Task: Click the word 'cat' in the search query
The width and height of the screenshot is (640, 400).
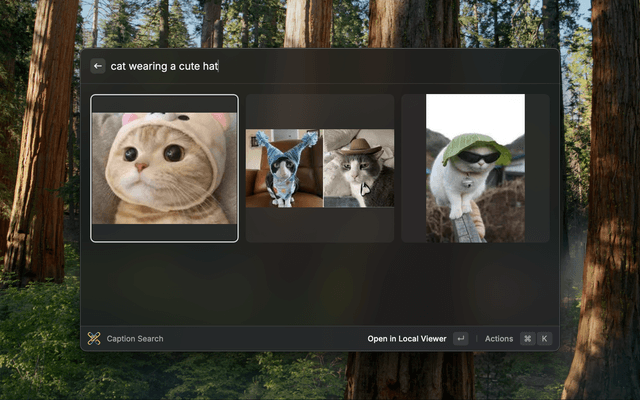Action: tap(118, 66)
